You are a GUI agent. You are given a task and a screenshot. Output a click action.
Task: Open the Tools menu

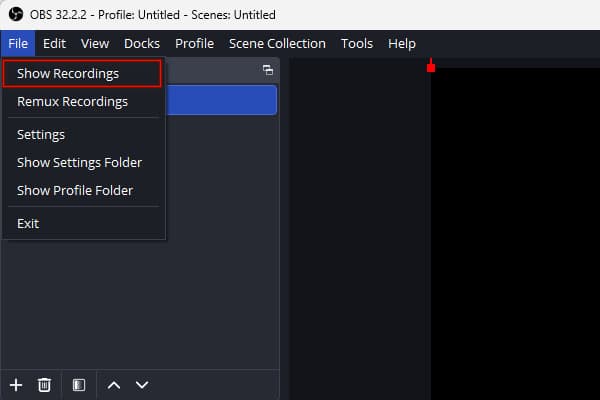357,44
